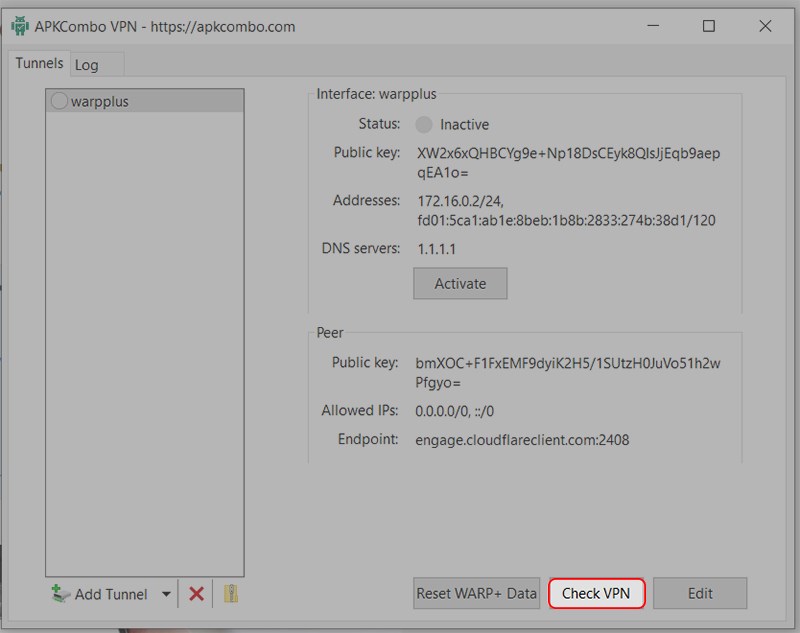Select the Tunnels tab
The width and height of the screenshot is (800, 633).
coord(39,63)
